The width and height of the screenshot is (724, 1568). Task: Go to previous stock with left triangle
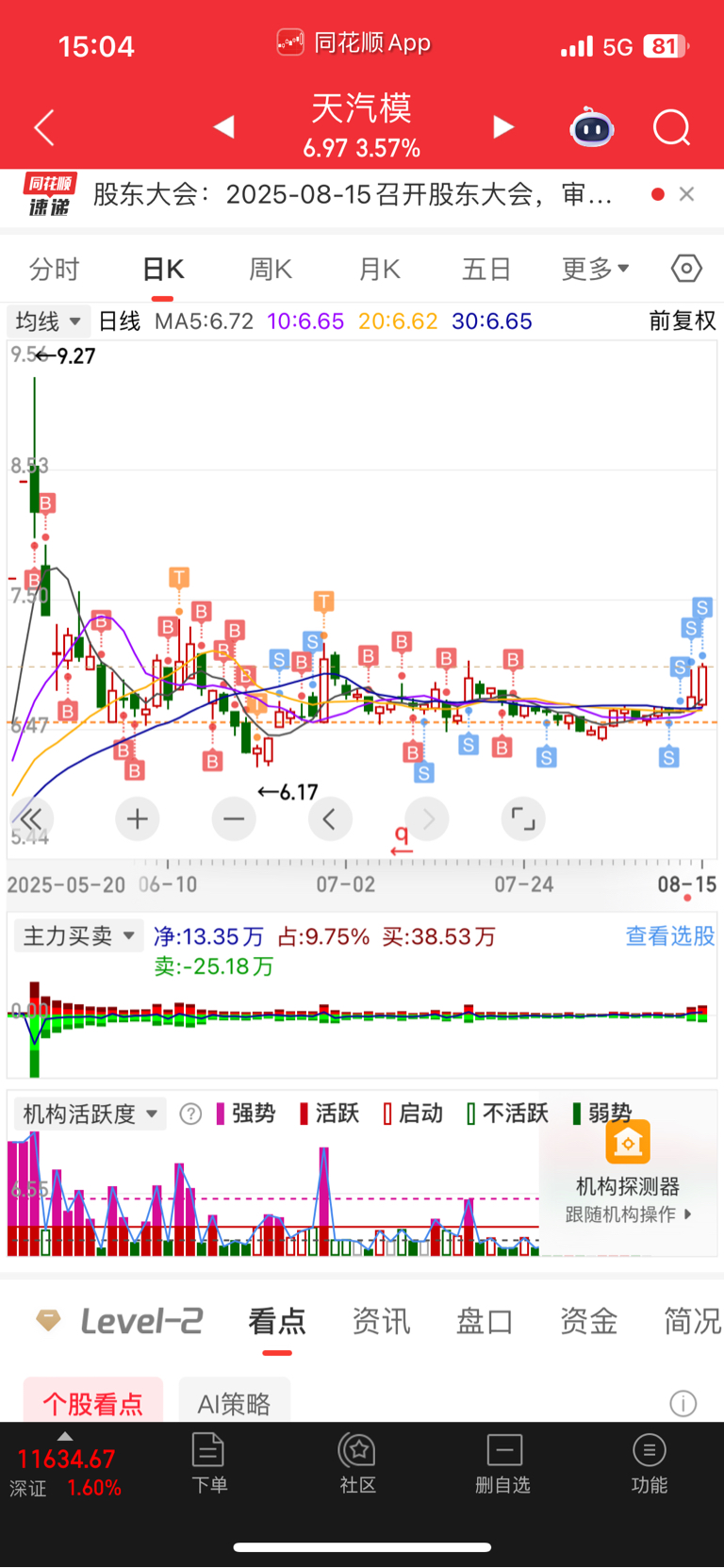pos(223,126)
